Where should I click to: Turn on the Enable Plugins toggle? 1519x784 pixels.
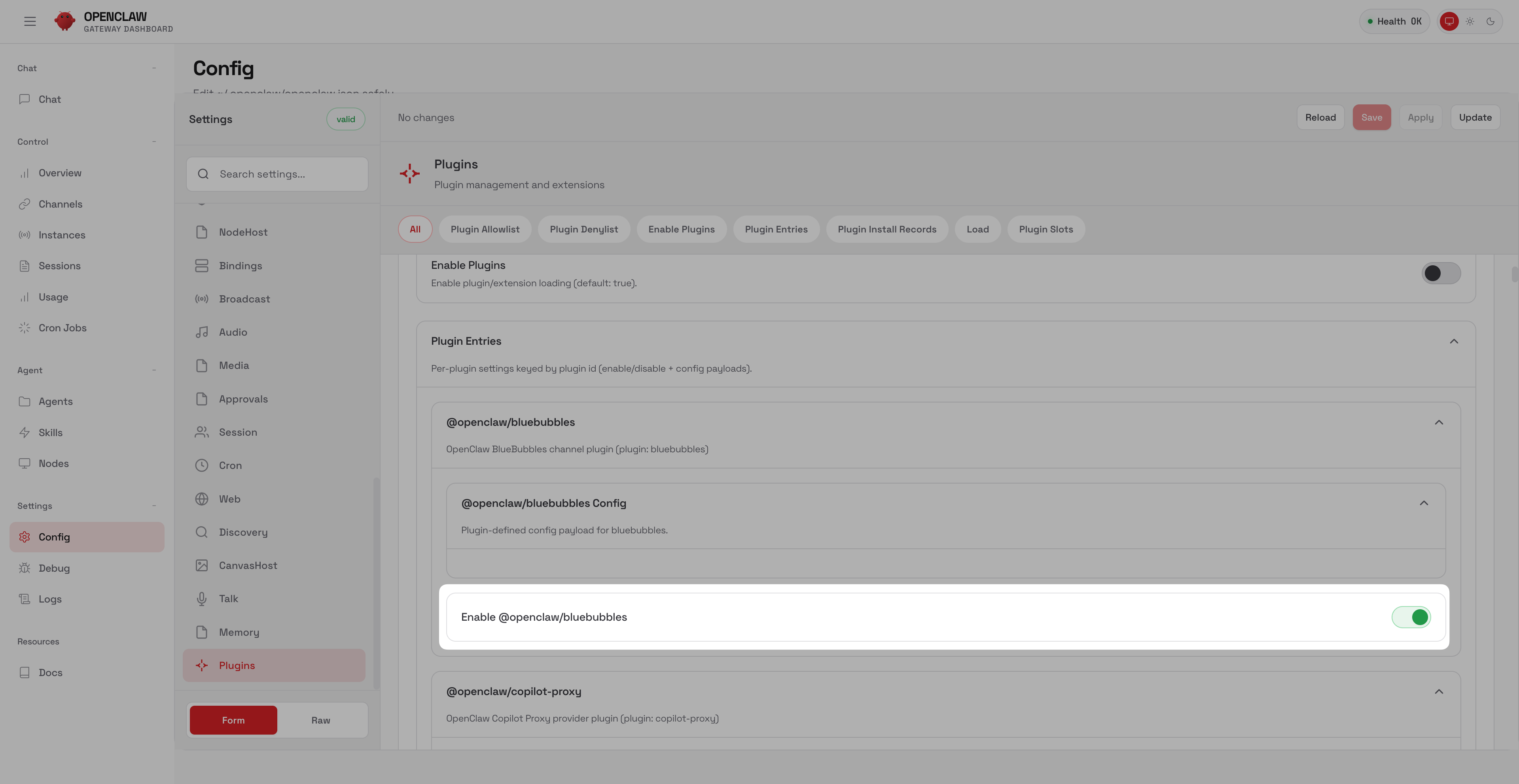click(x=1441, y=273)
